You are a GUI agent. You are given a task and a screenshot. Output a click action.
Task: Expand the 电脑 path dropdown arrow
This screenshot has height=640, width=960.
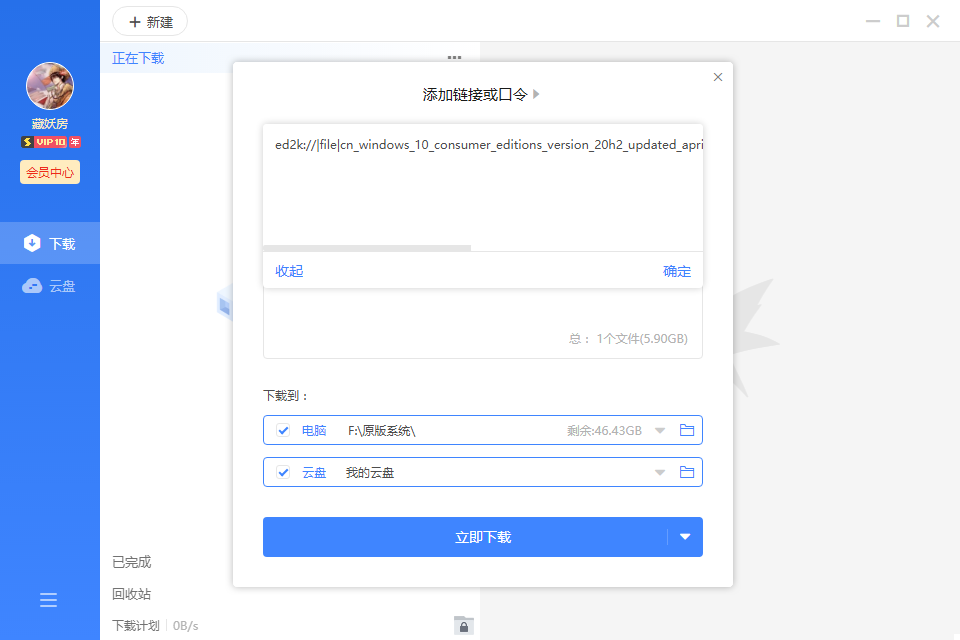[660, 431]
